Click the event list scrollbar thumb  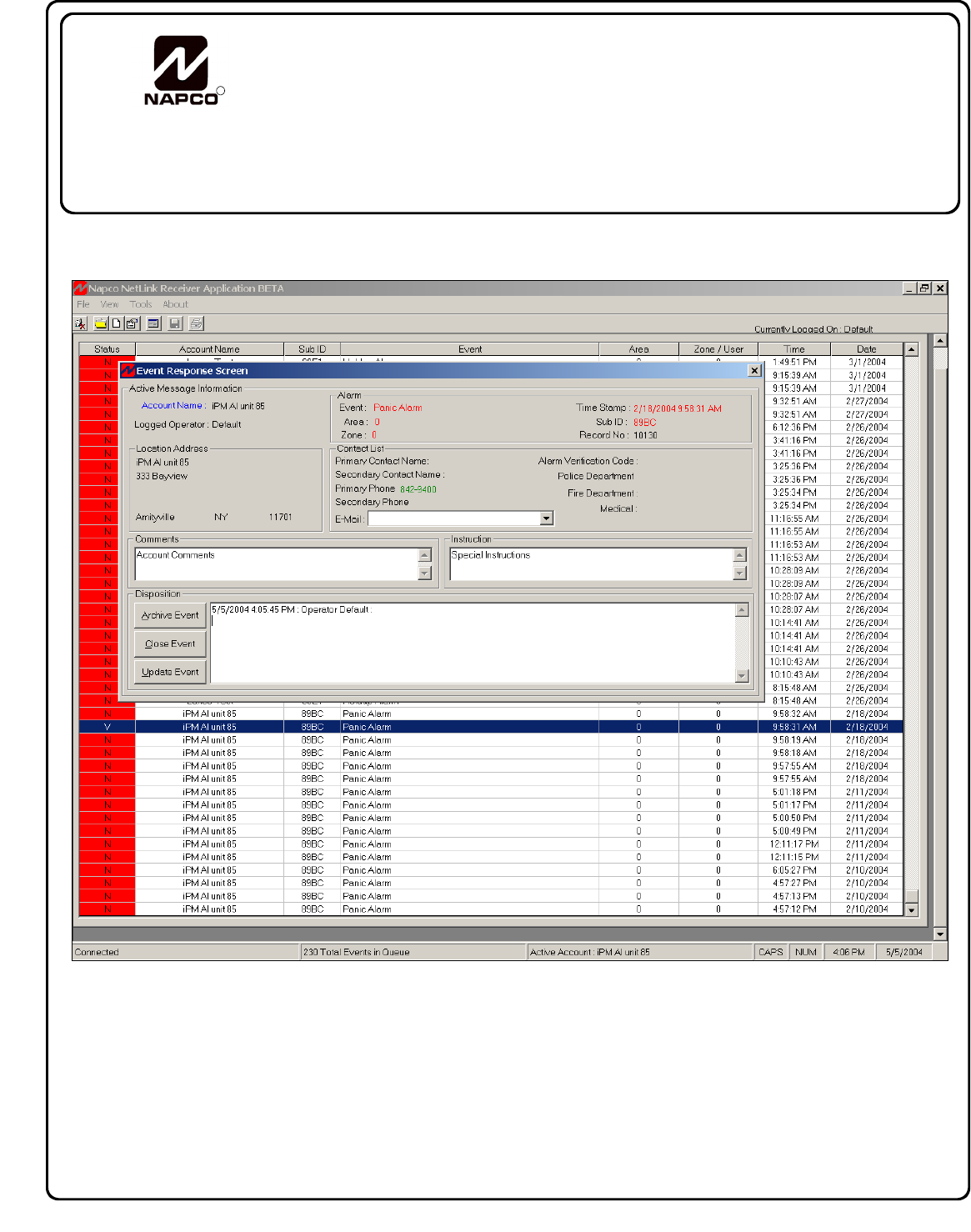click(x=911, y=896)
